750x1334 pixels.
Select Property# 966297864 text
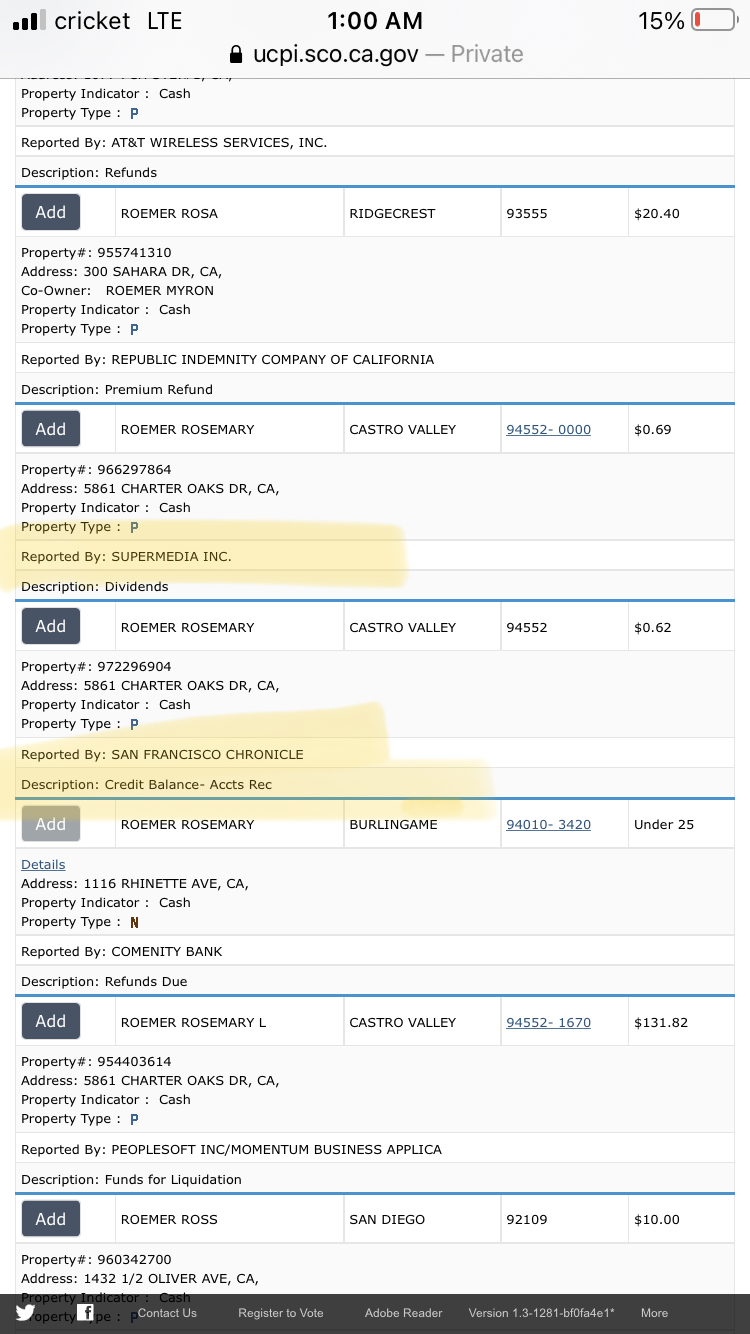click(96, 469)
